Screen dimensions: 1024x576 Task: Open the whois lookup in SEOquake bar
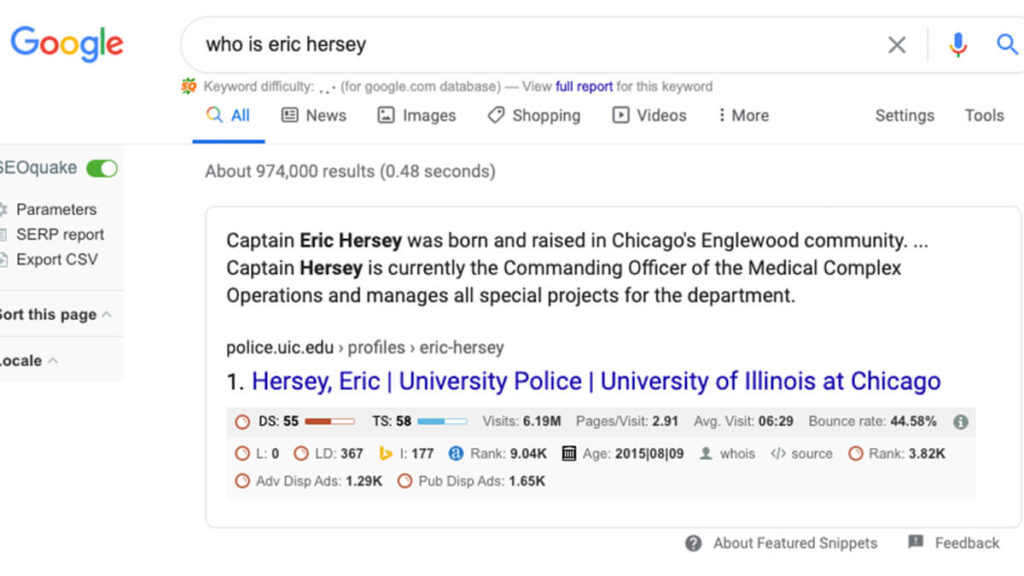(728, 453)
